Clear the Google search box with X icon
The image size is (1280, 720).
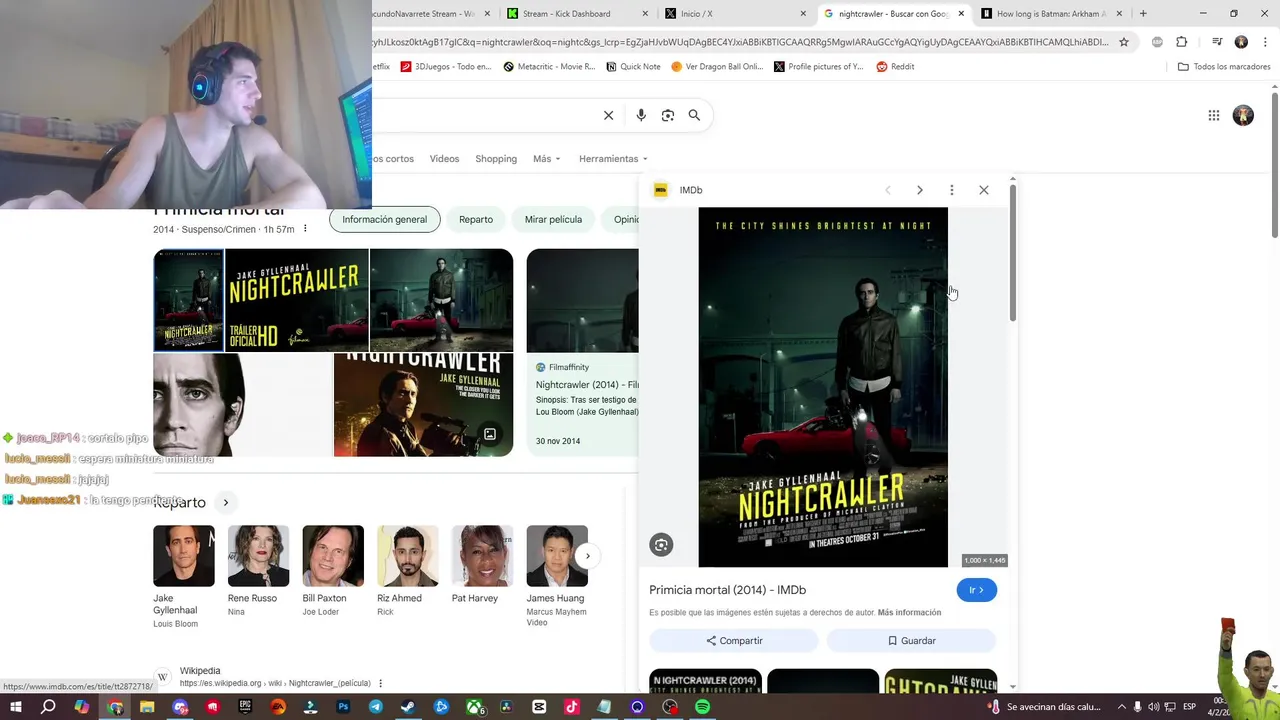pos(608,115)
